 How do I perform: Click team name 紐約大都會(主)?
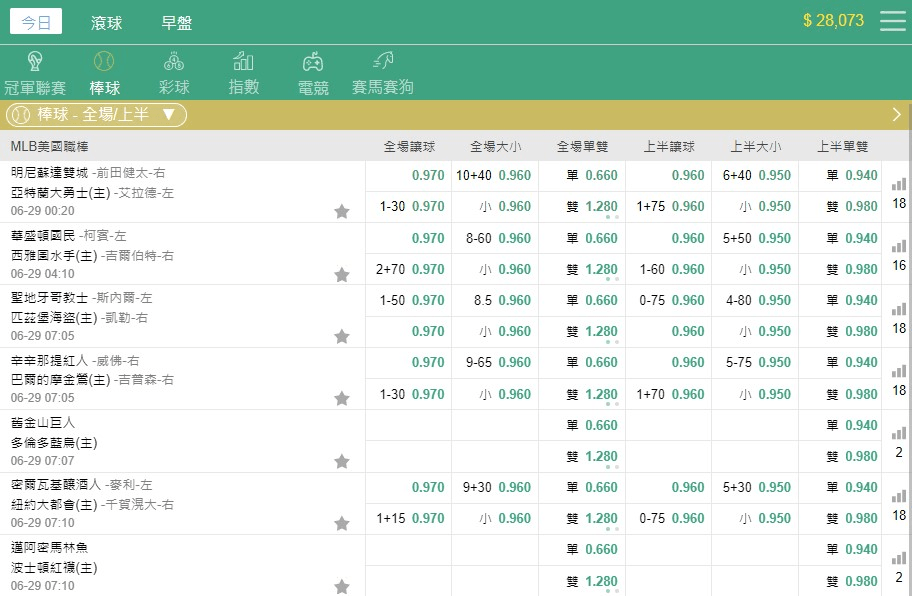pos(54,505)
